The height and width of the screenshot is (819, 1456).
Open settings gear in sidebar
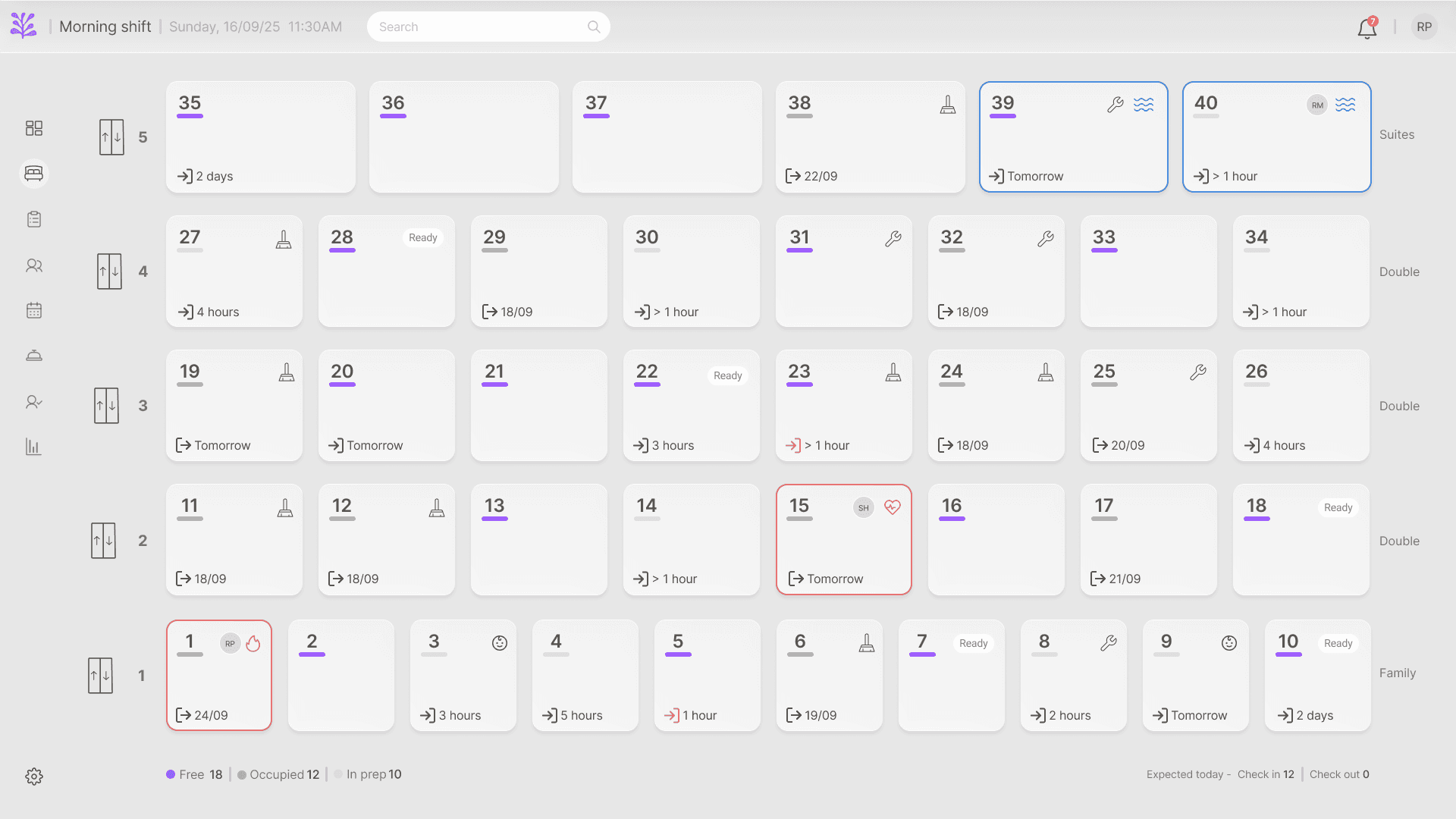(x=34, y=777)
